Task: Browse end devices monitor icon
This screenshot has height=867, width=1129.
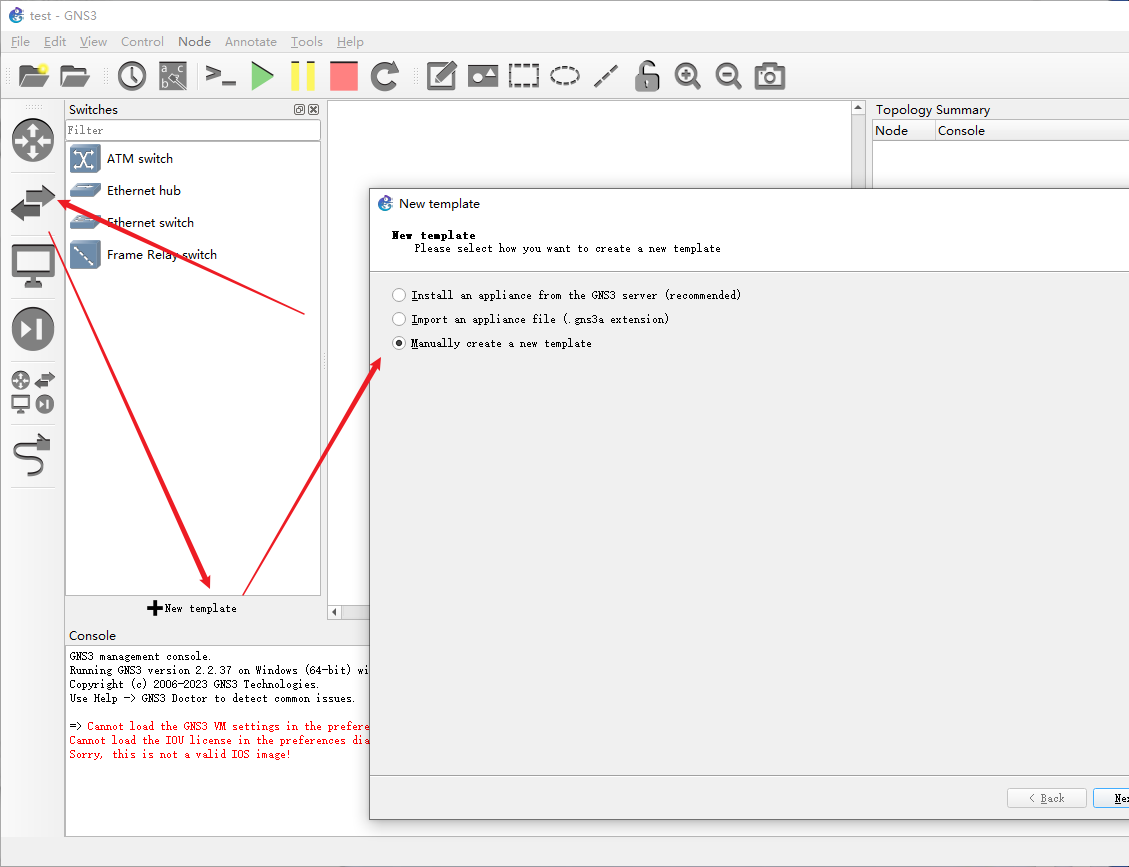Action: click(x=33, y=266)
